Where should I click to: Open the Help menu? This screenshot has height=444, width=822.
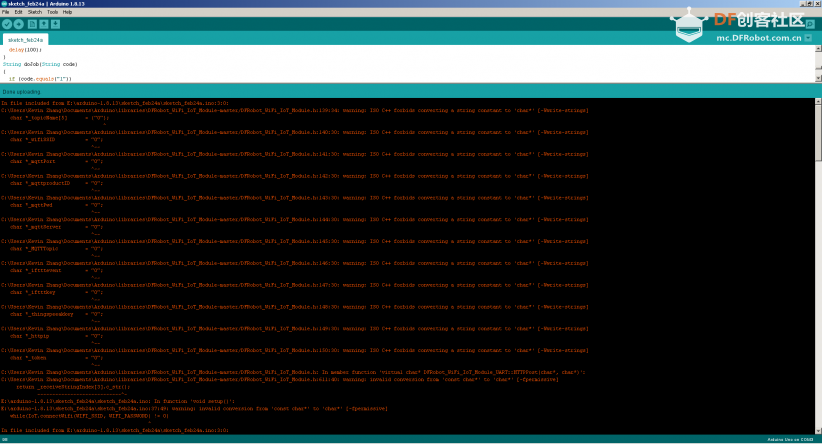[68, 12]
